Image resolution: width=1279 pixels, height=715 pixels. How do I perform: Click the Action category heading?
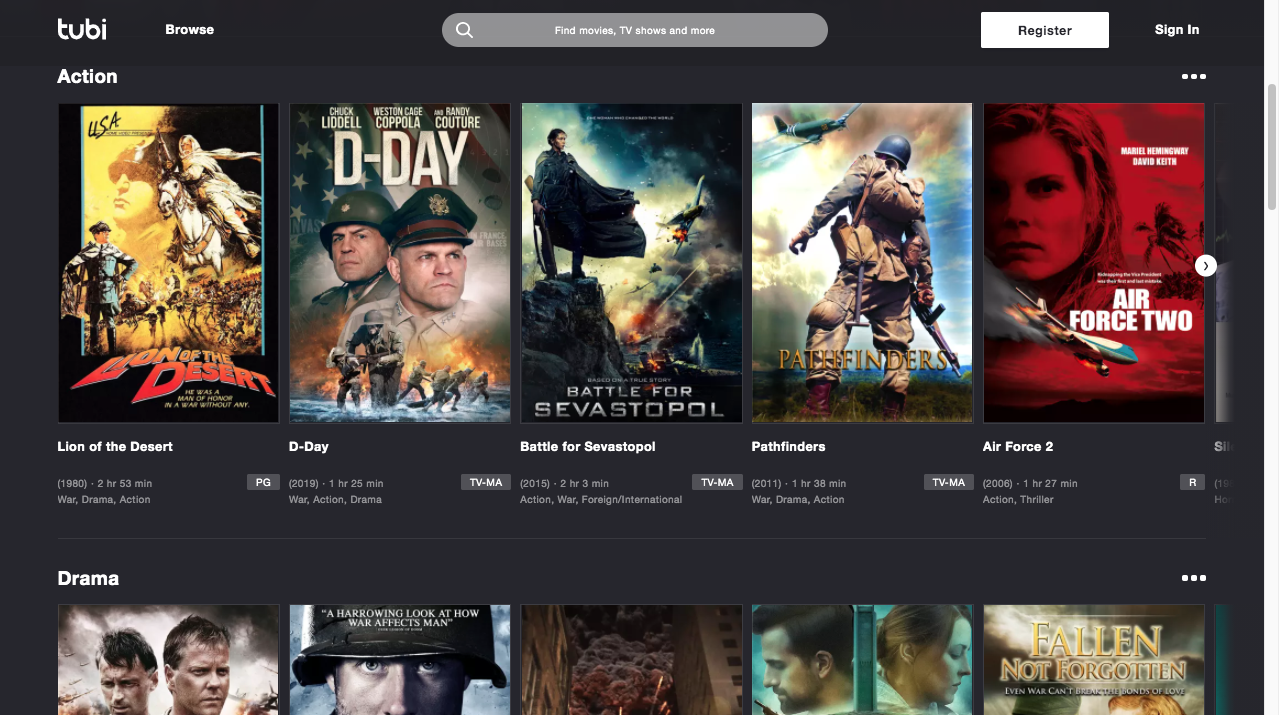(x=87, y=76)
